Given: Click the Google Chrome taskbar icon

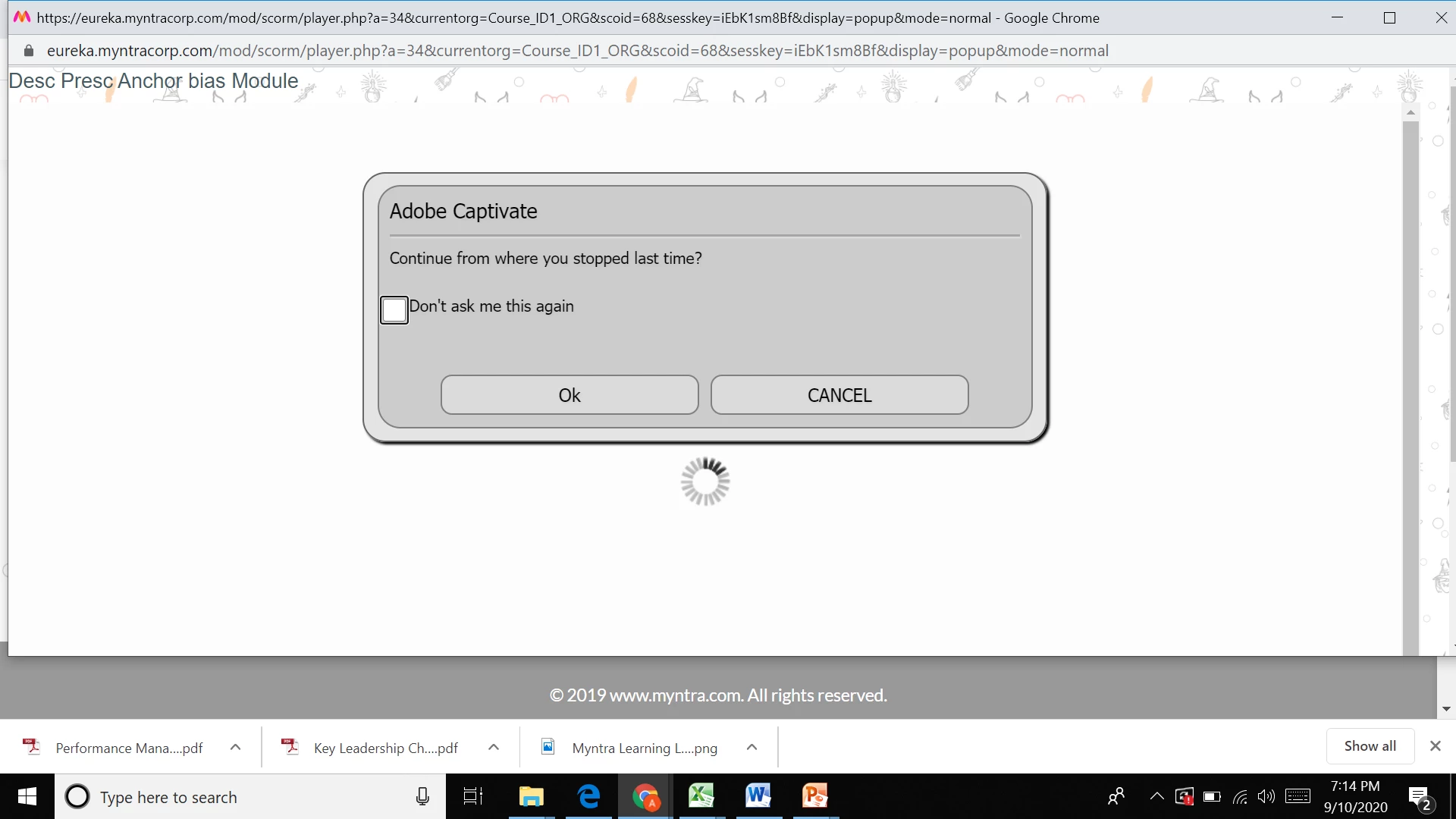Looking at the screenshot, I should click(x=645, y=796).
